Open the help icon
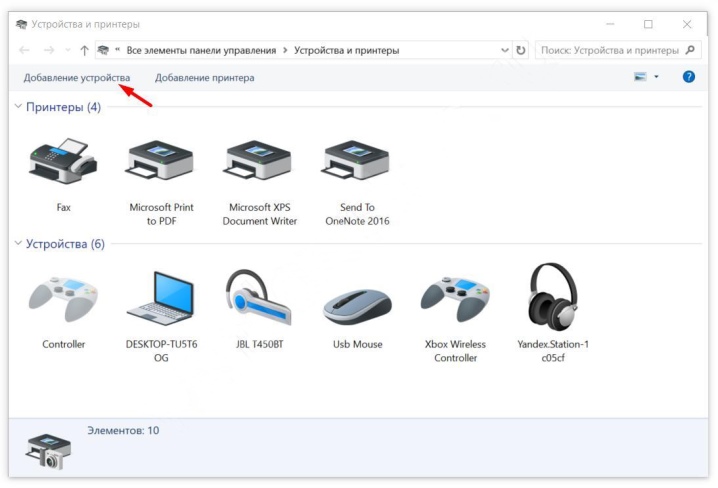This screenshot has width=718, height=488. 688,77
